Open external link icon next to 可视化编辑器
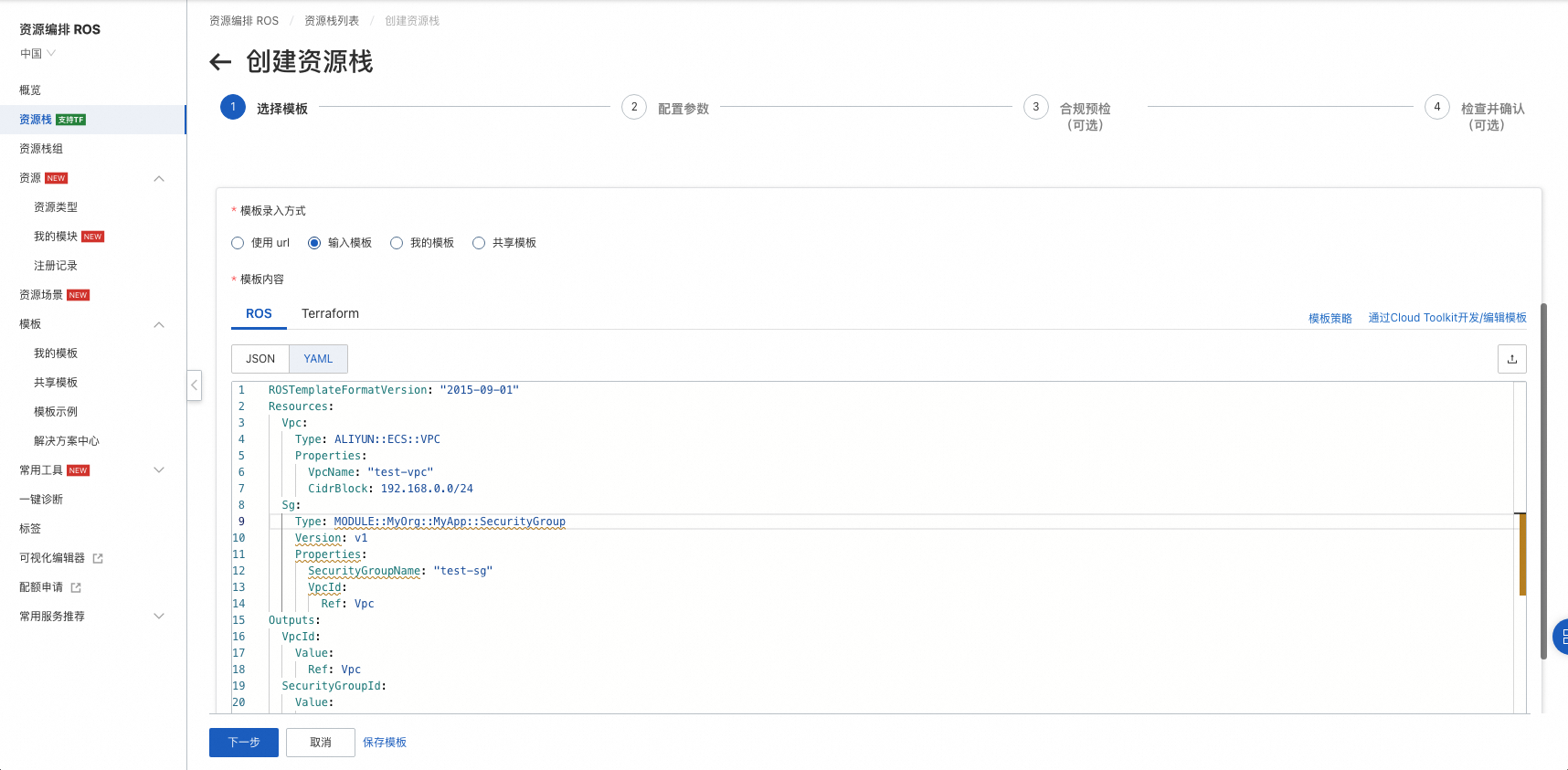 point(98,558)
